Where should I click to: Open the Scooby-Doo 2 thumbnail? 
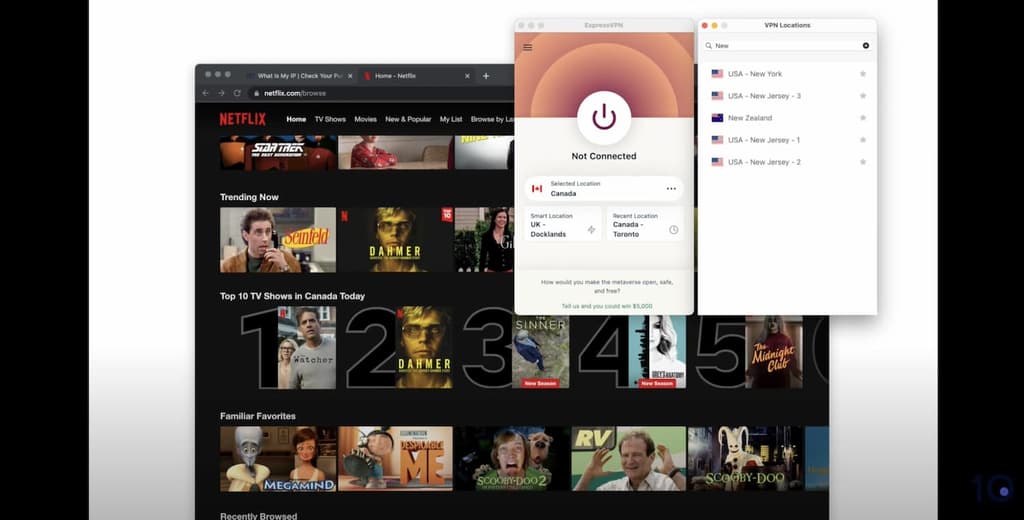[513, 459]
